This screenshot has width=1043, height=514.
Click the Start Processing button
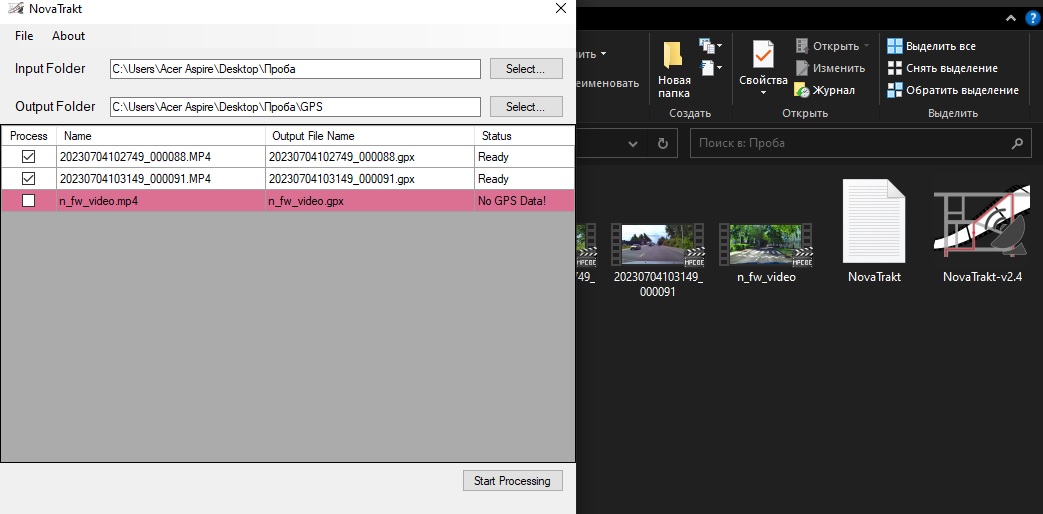tap(512, 481)
